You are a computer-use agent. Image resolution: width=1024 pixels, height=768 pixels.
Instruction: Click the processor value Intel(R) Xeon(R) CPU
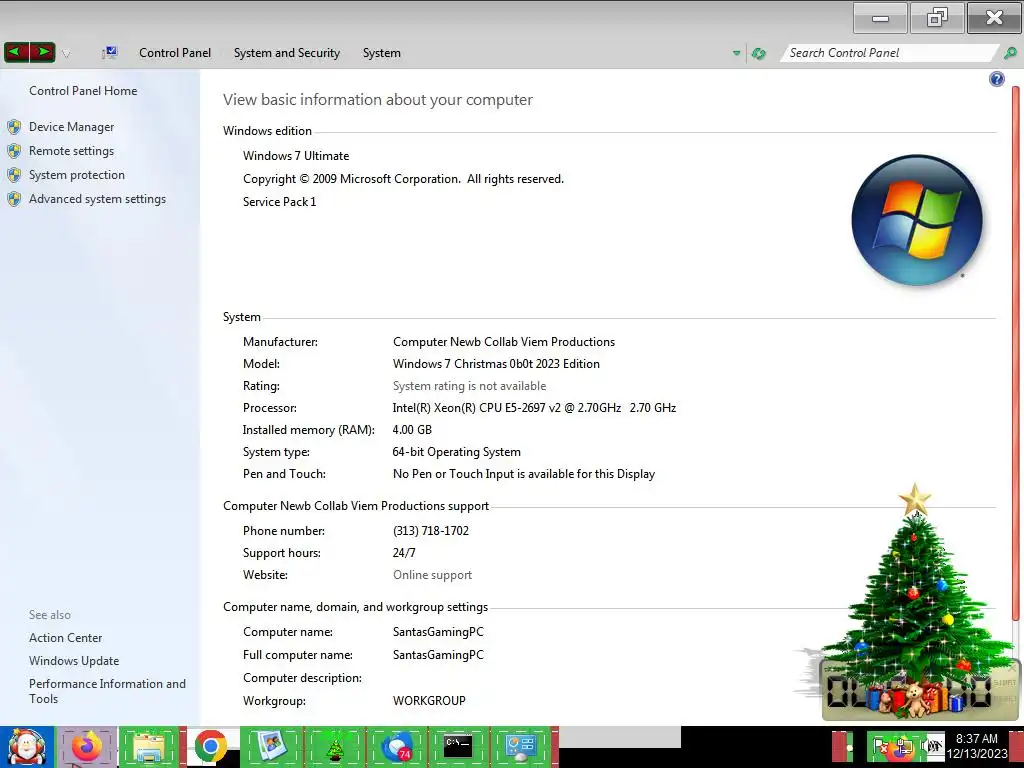[x=534, y=408]
